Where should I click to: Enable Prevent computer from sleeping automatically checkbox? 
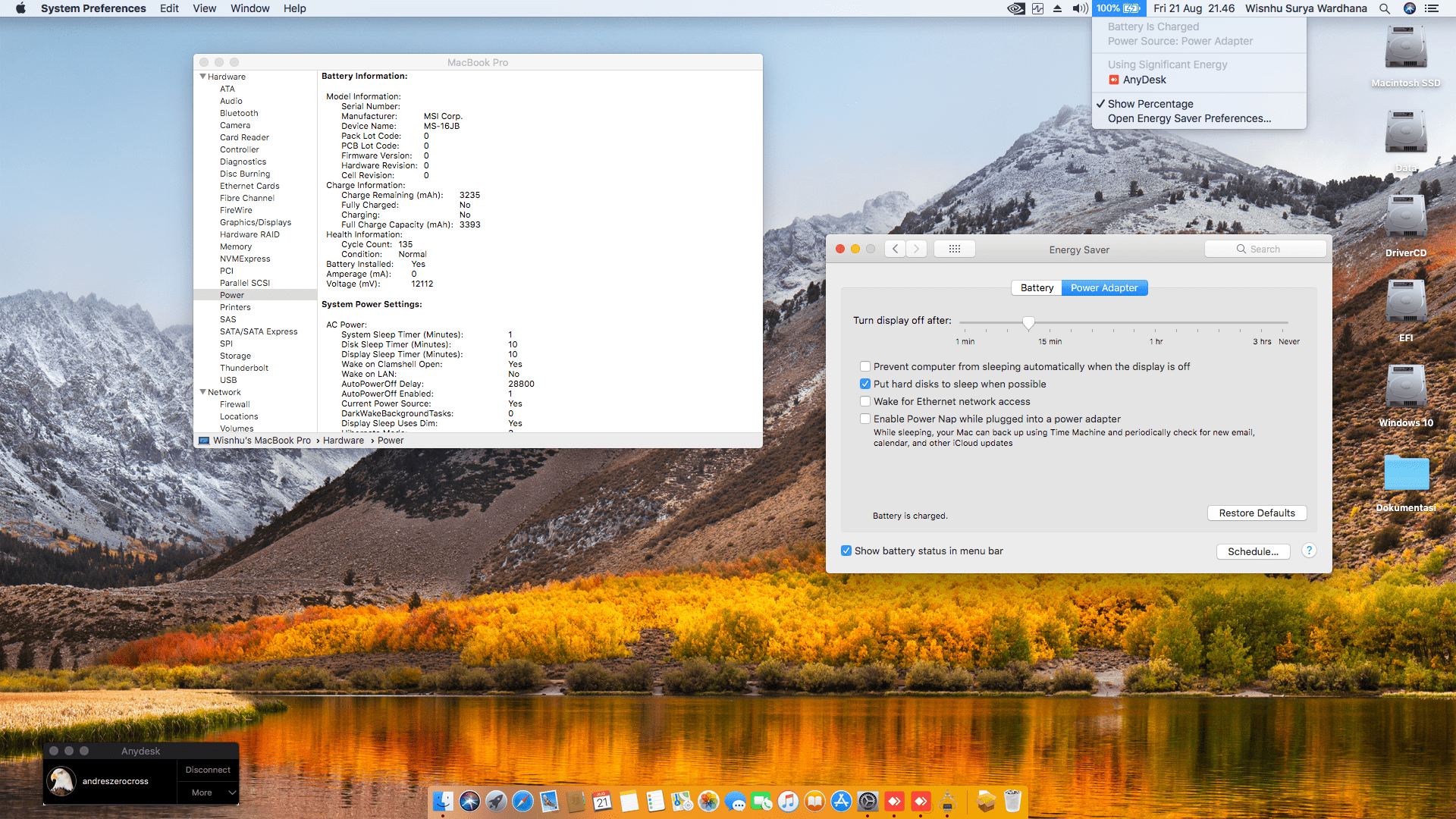click(x=865, y=366)
